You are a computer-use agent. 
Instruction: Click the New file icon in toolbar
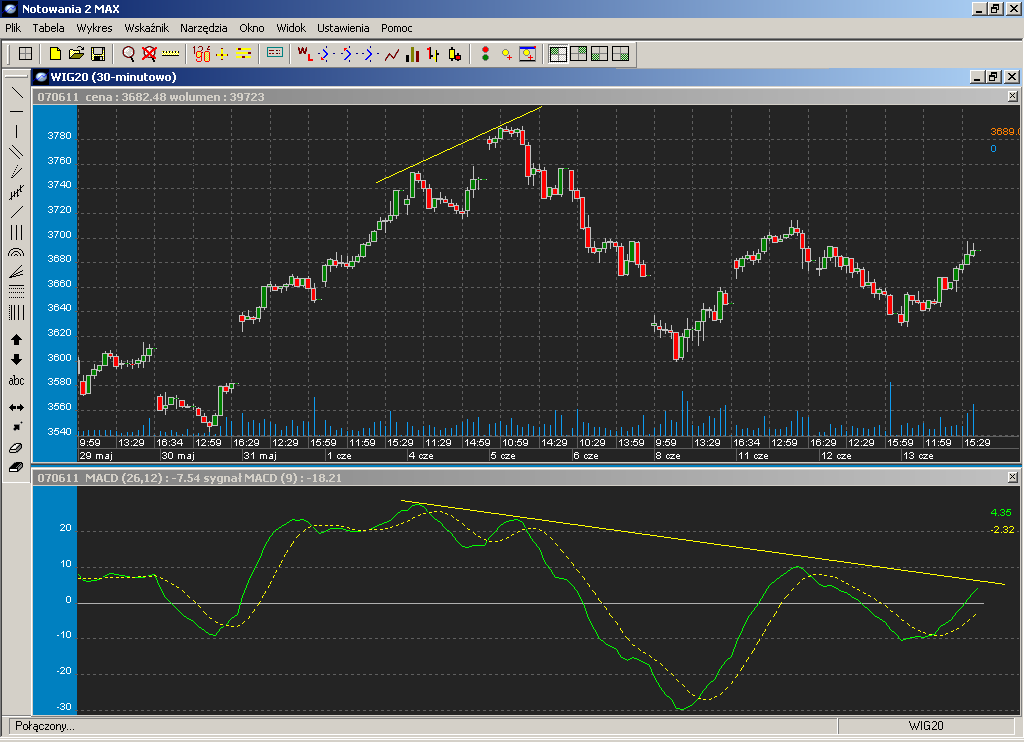(x=56, y=54)
